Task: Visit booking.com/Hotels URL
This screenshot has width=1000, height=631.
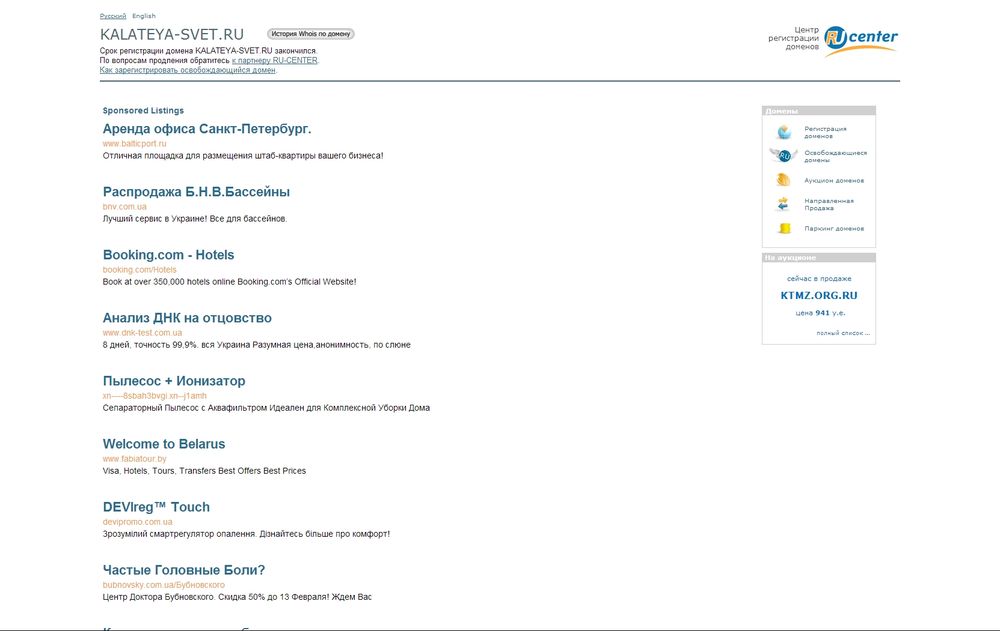Action: (140, 270)
